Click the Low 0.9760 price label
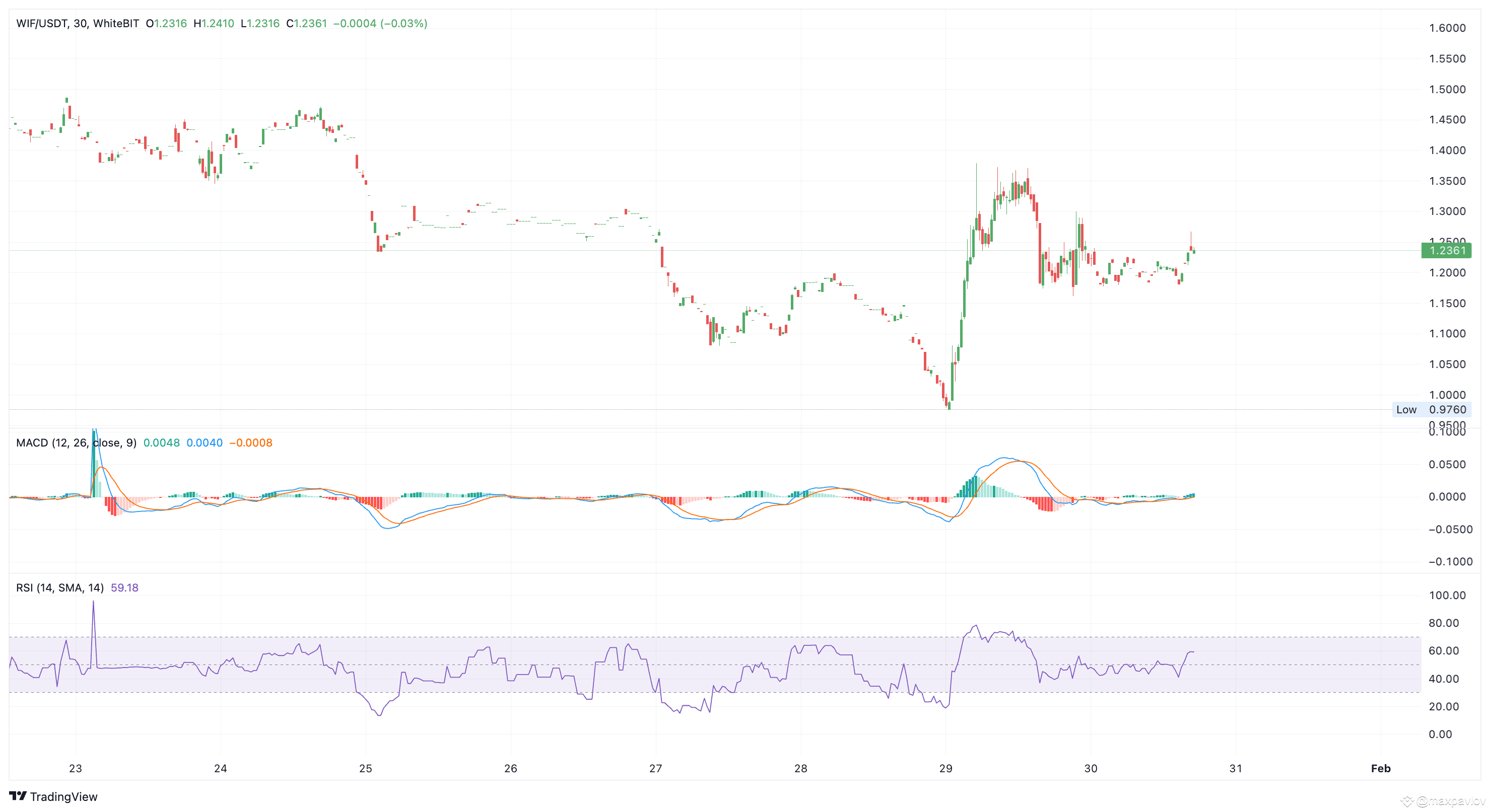The image size is (1490, 812). click(x=1431, y=410)
